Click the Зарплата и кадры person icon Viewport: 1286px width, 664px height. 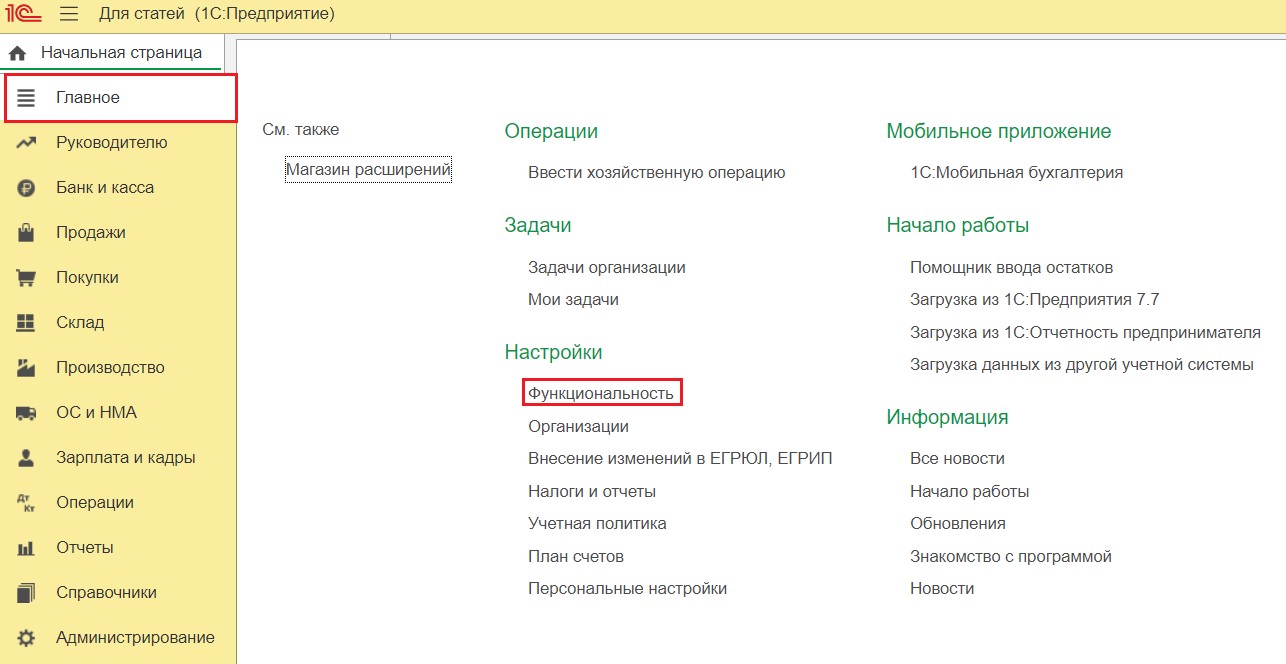(x=26, y=458)
